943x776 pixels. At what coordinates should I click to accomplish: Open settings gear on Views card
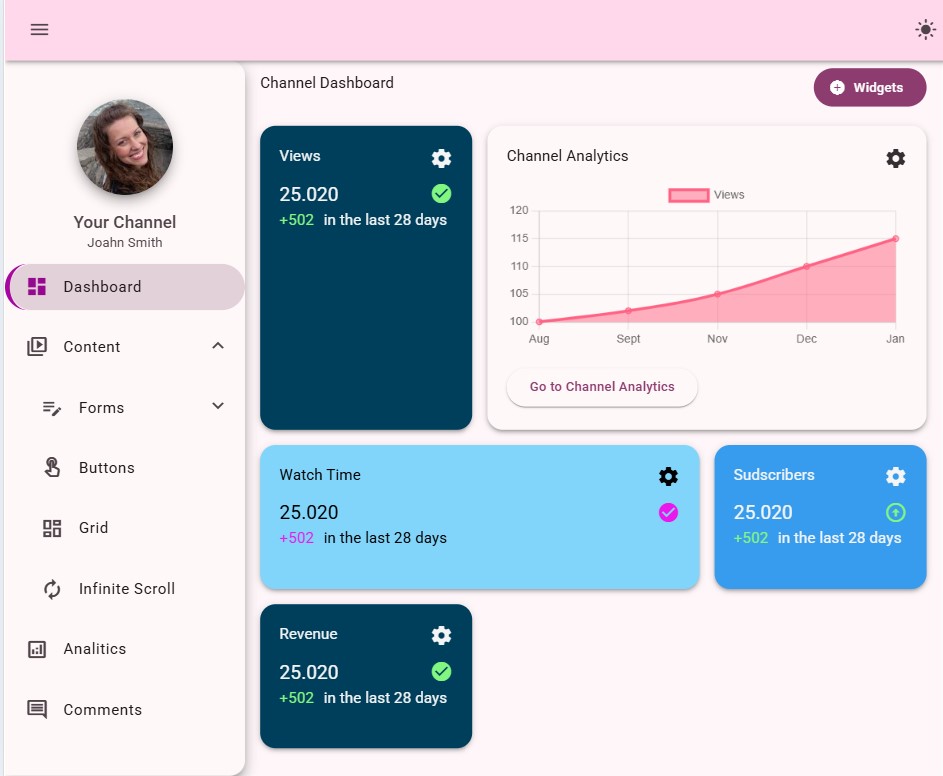(x=441, y=158)
